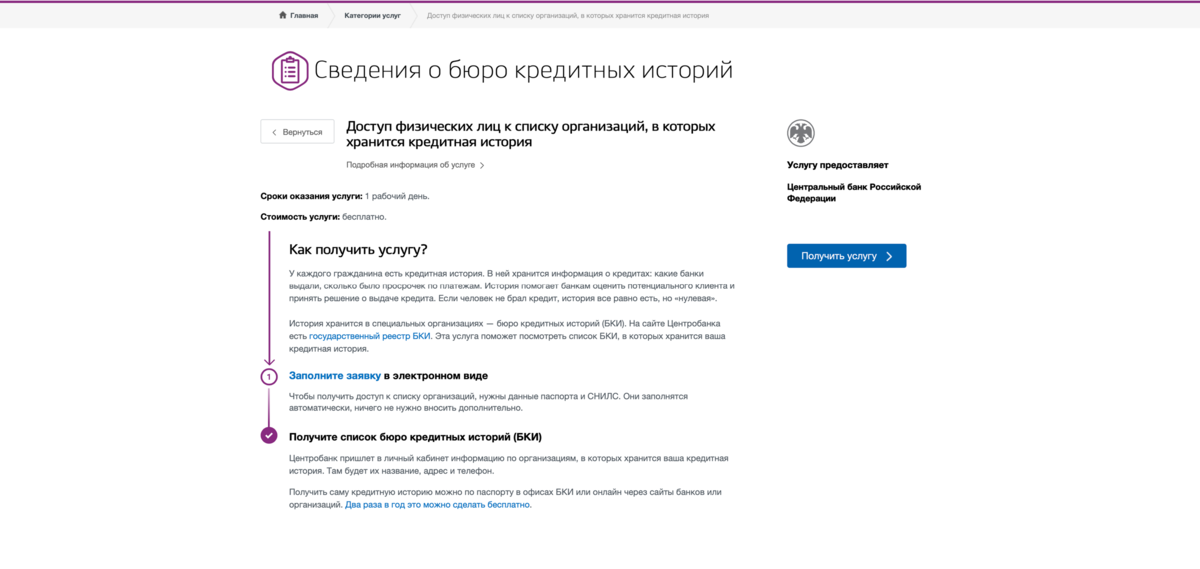Click the back chevron in the Вернуться button

[275, 132]
